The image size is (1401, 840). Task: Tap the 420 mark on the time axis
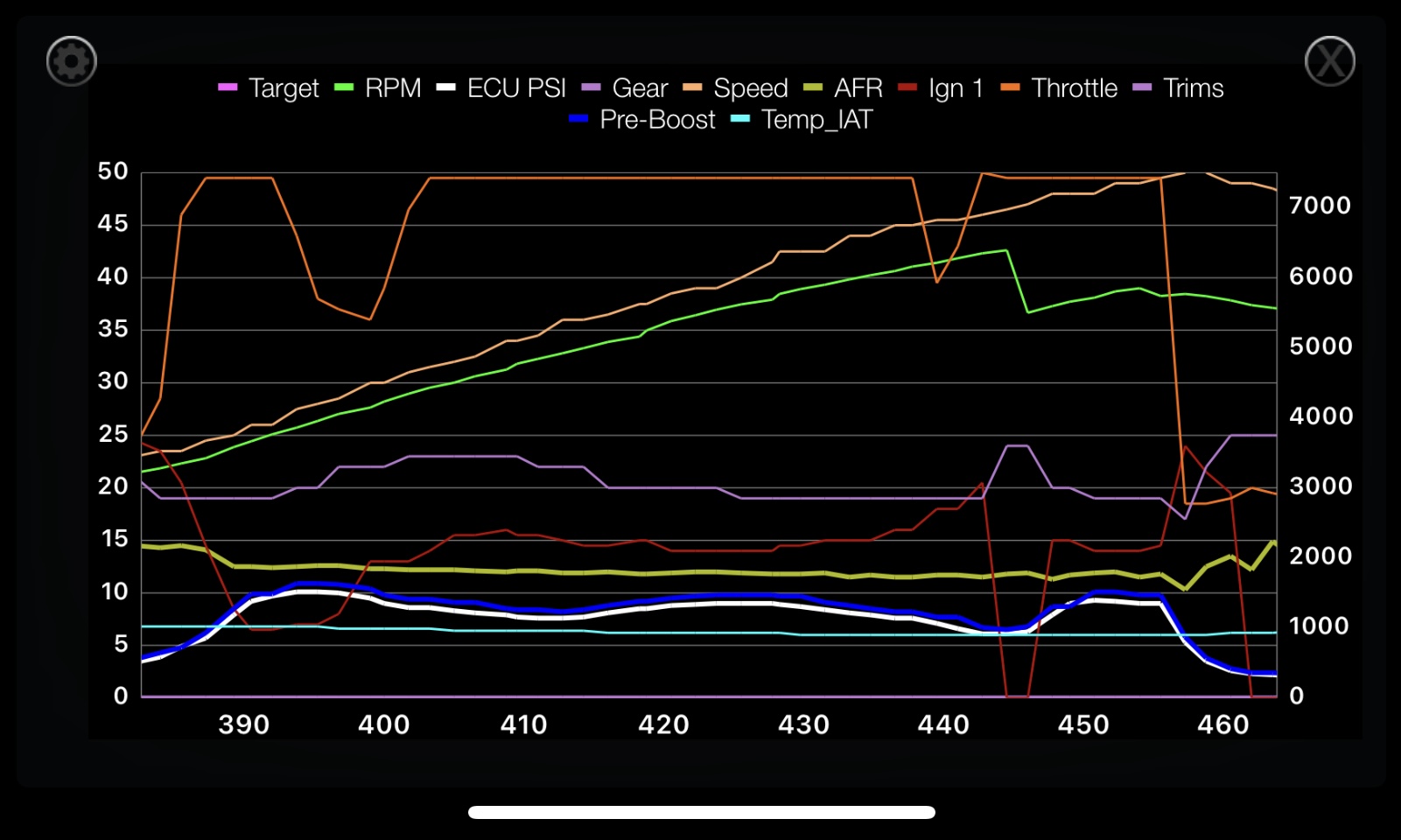click(x=663, y=724)
